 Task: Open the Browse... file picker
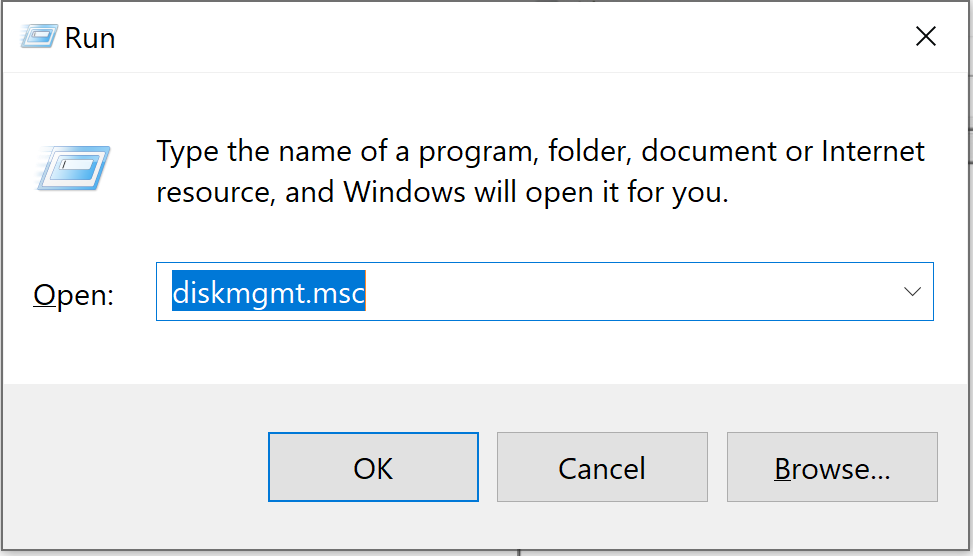pos(832,468)
